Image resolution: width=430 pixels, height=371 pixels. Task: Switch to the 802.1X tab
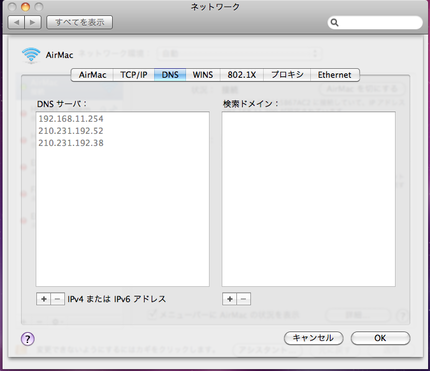(x=242, y=75)
